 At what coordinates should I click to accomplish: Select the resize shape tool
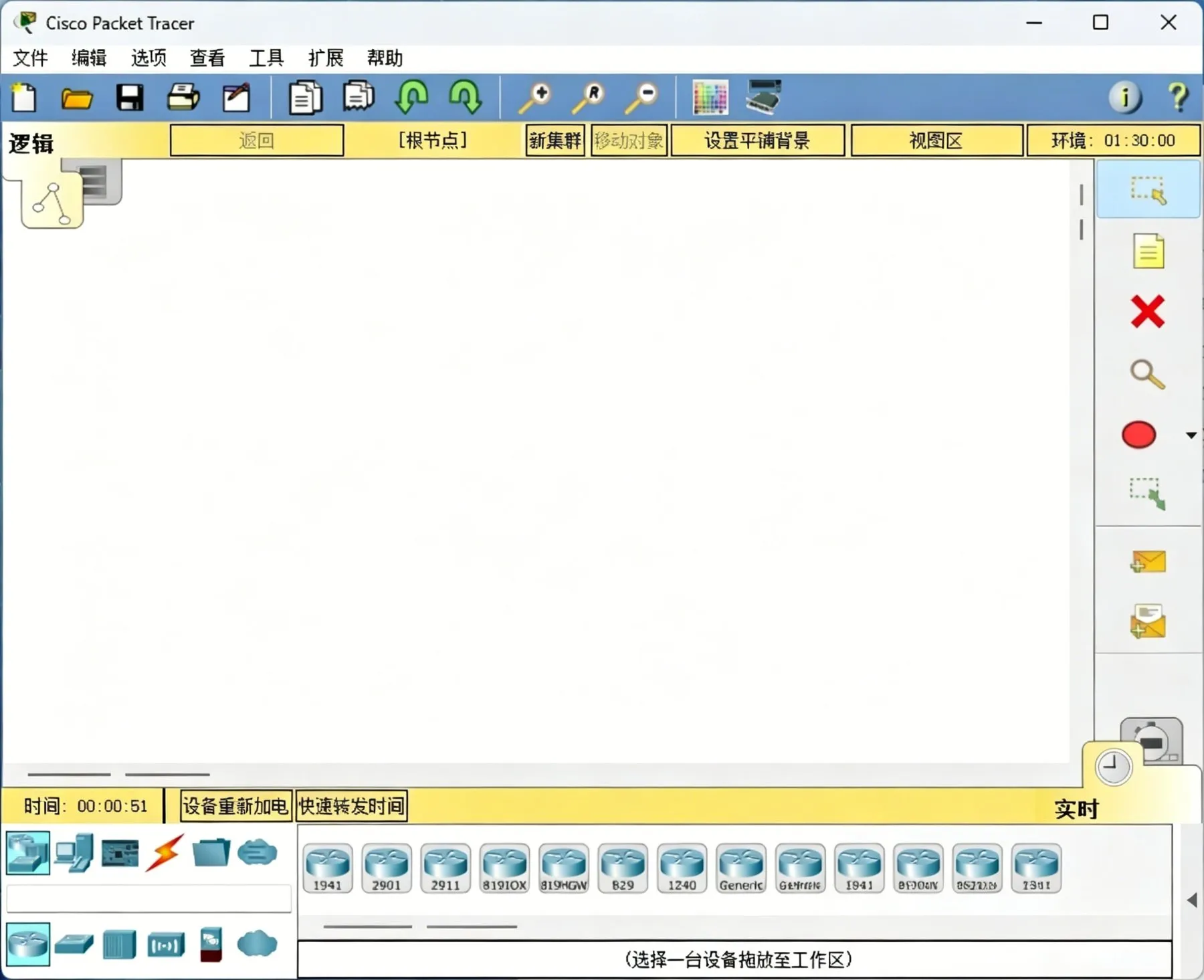[x=1148, y=494]
